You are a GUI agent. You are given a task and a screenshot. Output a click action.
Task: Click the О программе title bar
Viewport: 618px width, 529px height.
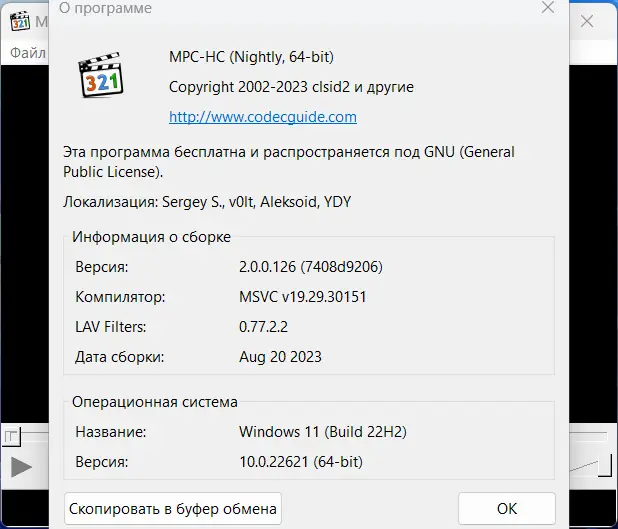(x=300, y=9)
